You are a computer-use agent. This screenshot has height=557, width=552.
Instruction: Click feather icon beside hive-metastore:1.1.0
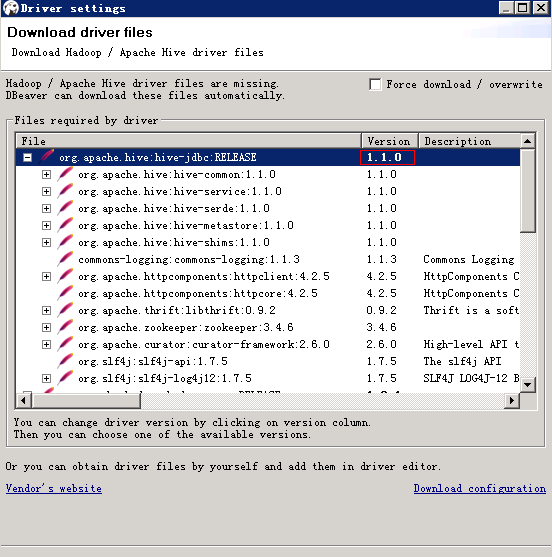[65, 225]
